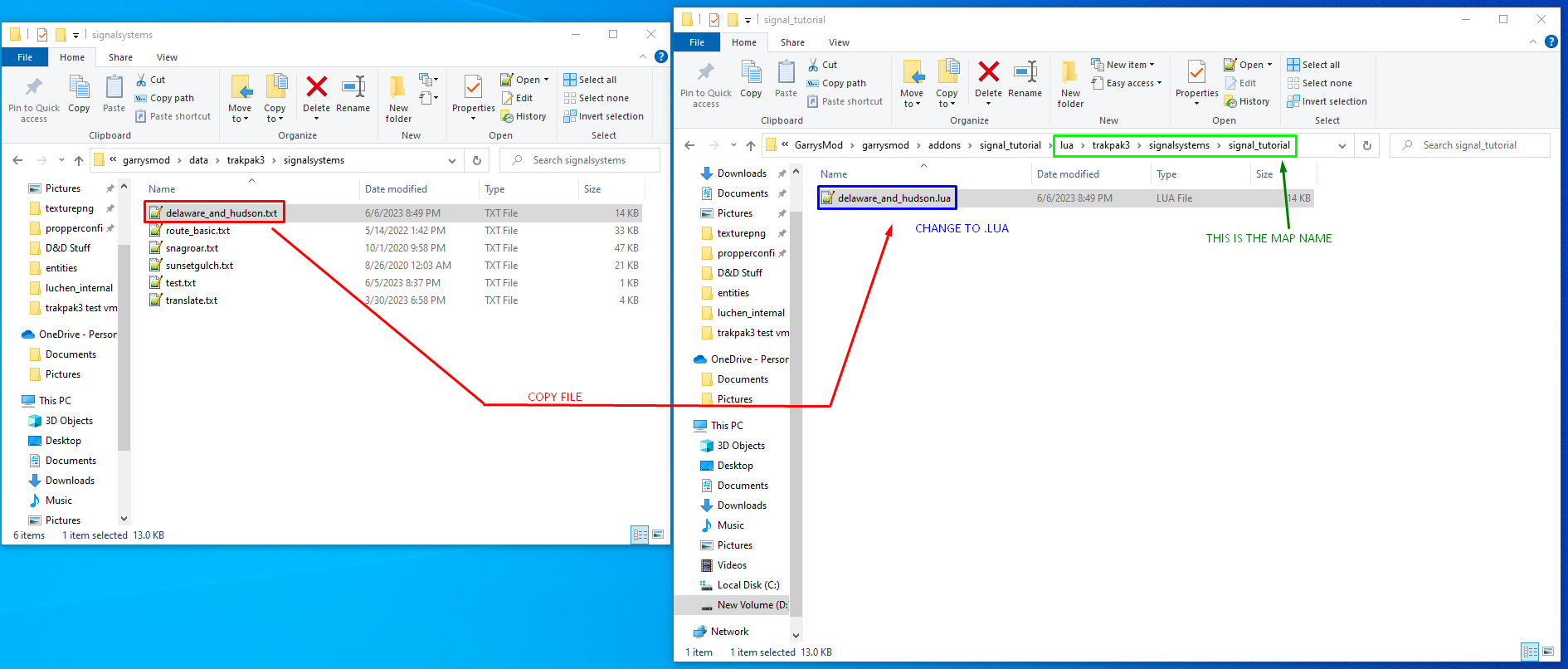This screenshot has height=669, width=1568.
Task: Click History in signalsystems ribbon
Action: (523, 116)
